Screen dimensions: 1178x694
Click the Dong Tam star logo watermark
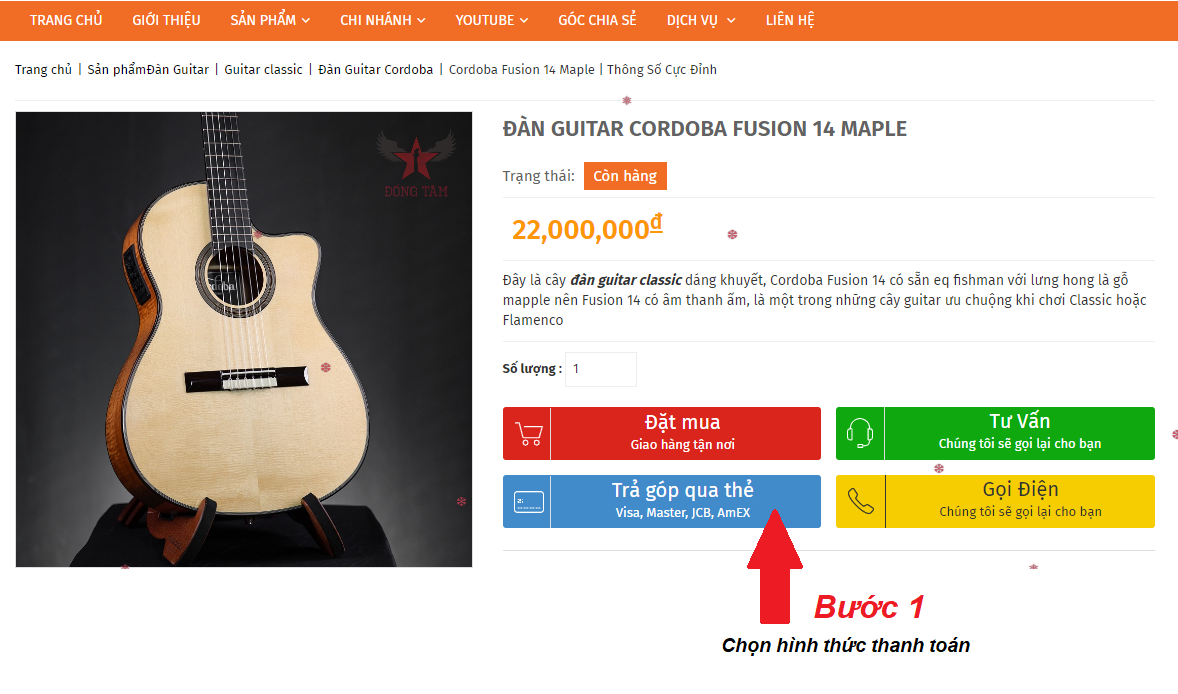point(415,164)
